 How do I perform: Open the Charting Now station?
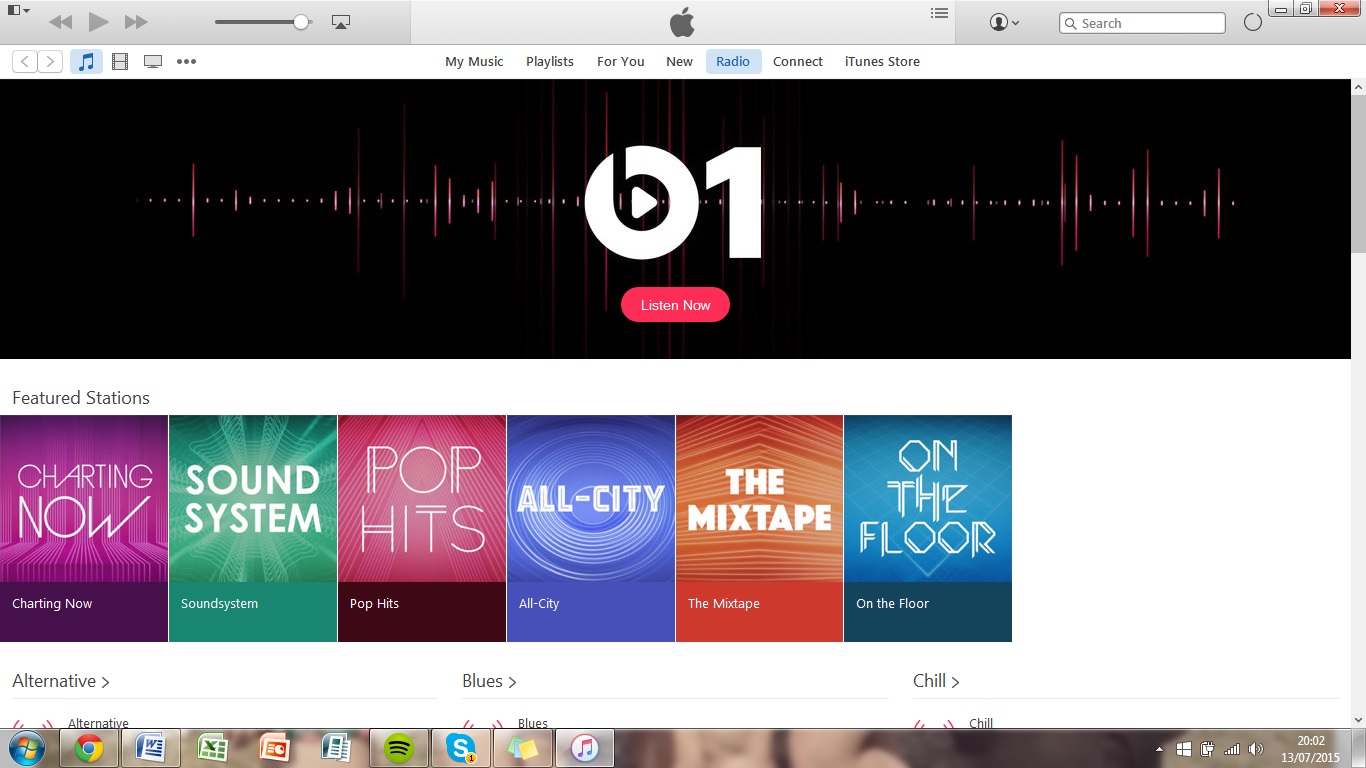pyautogui.click(x=84, y=528)
